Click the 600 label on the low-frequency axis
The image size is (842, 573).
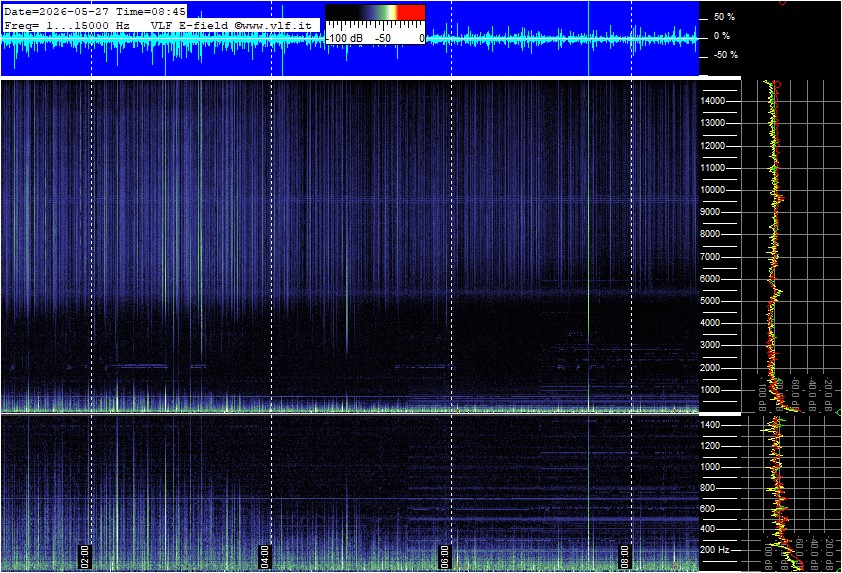(707, 509)
